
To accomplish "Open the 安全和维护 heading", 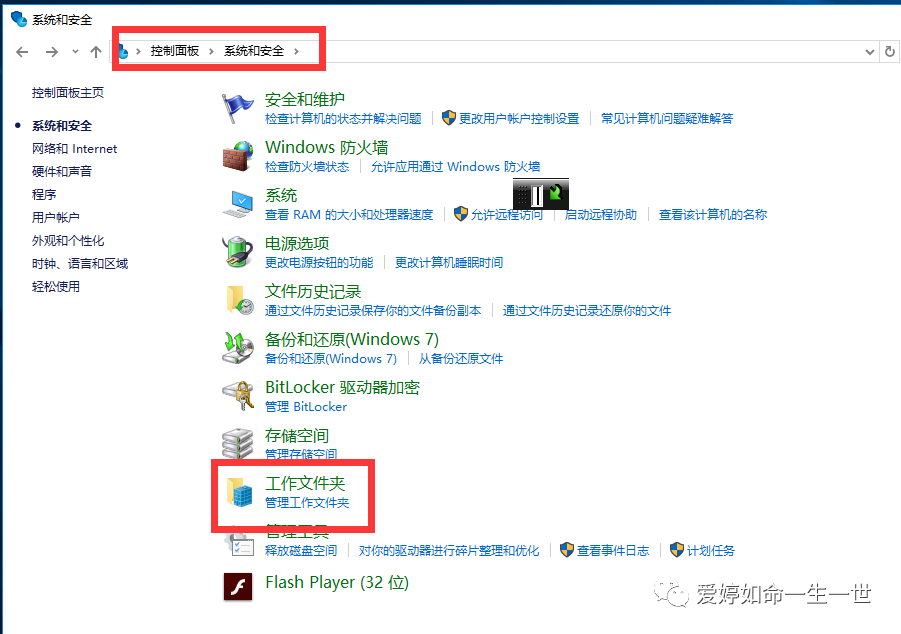I will 305,99.
